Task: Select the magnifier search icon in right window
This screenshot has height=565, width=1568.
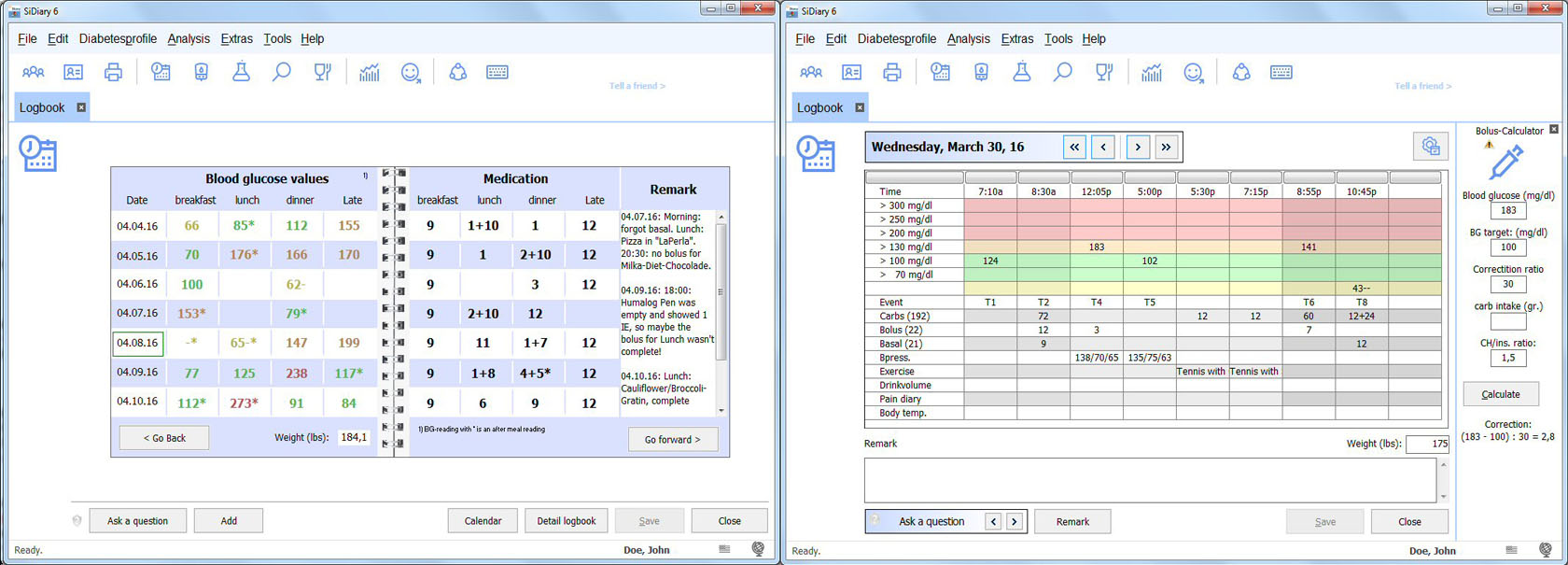Action: point(1062,72)
